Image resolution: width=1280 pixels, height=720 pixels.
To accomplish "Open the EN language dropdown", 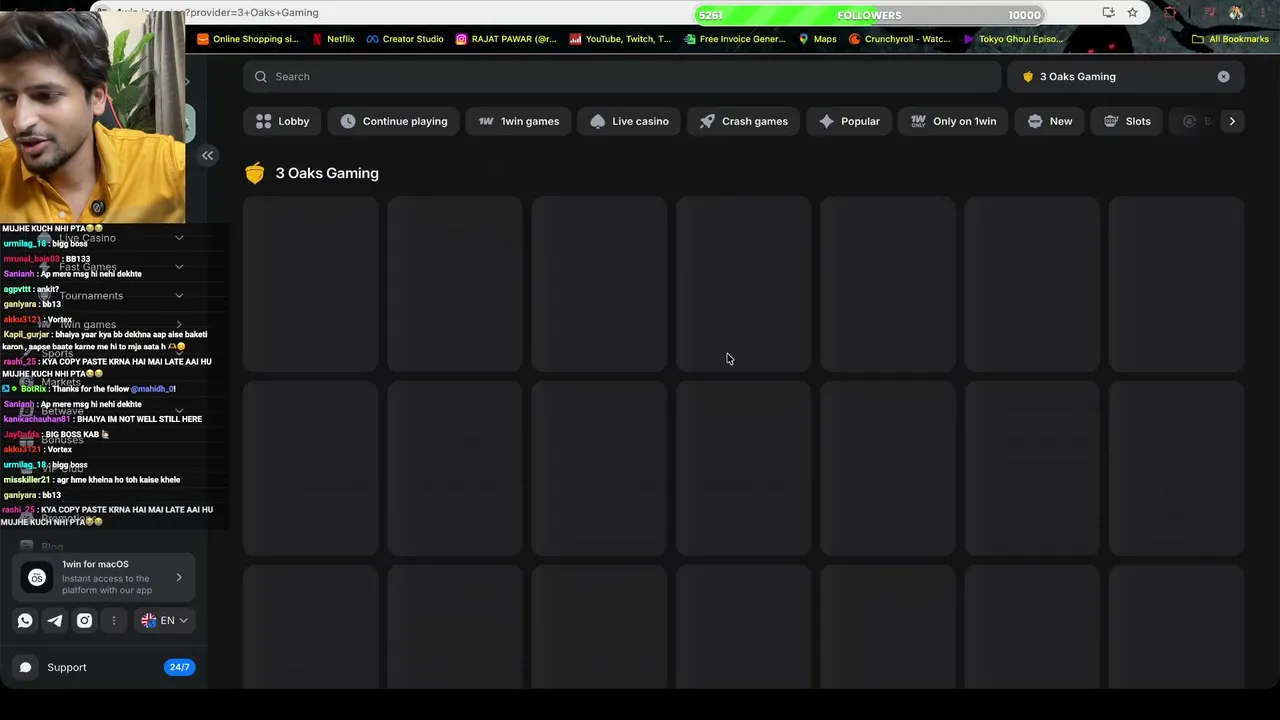I will (x=164, y=620).
